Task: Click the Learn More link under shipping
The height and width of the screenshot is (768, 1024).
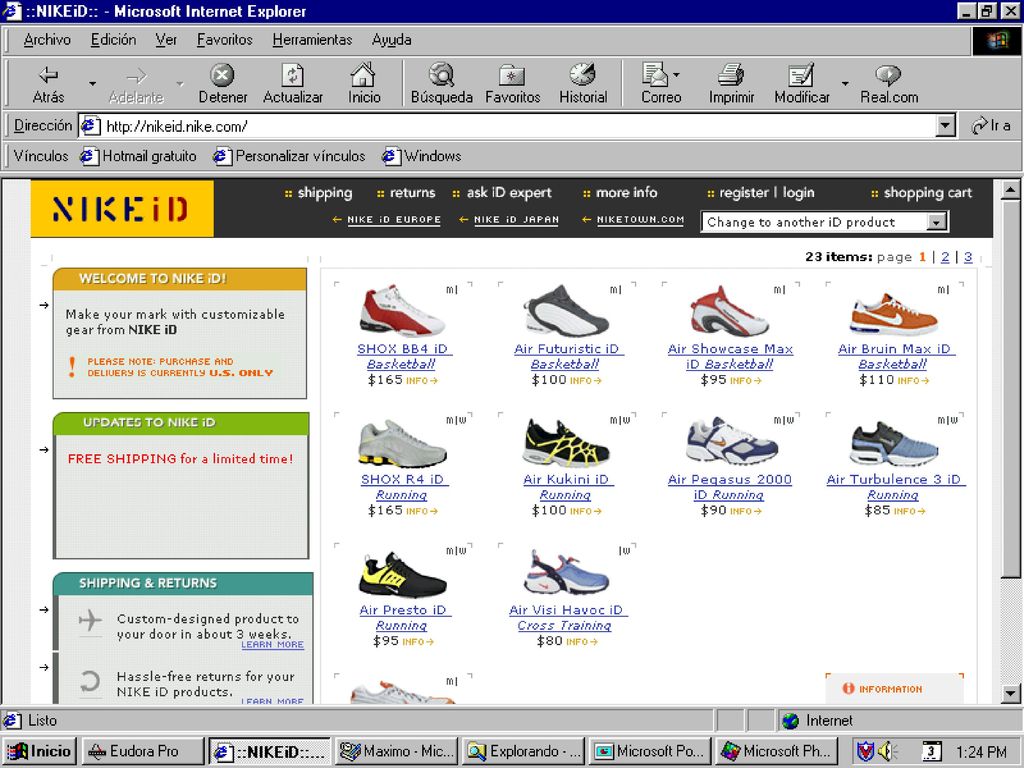Action: [x=272, y=645]
